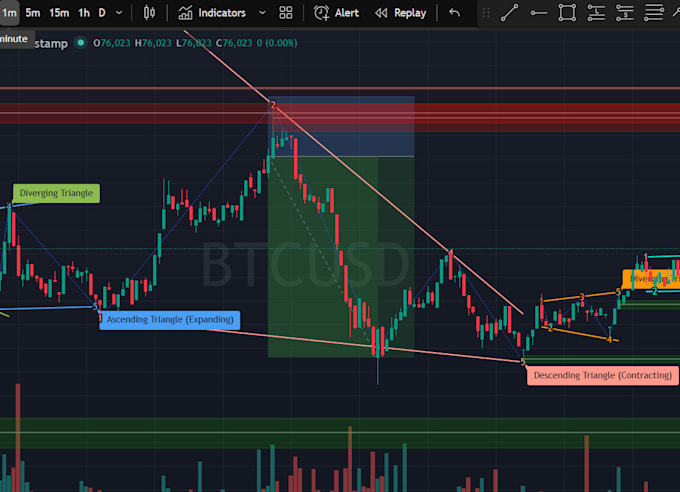The height and width of the screenshot is (492, 680).
Task: Grab the drawing toolbar drag handle
Action: click(486, 13)
